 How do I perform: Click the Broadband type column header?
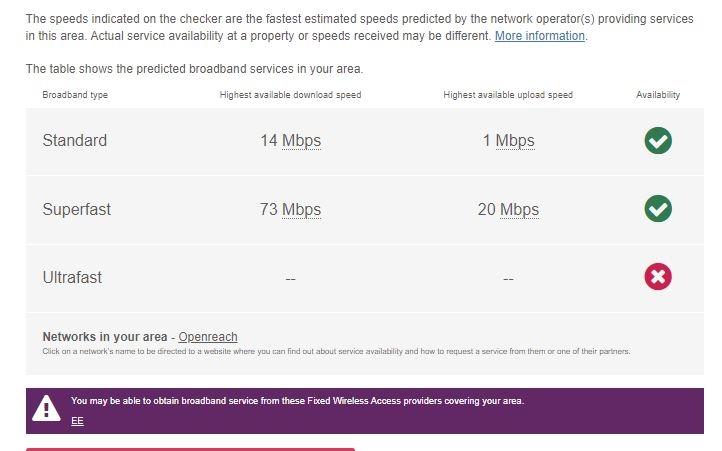click(75, 95)
